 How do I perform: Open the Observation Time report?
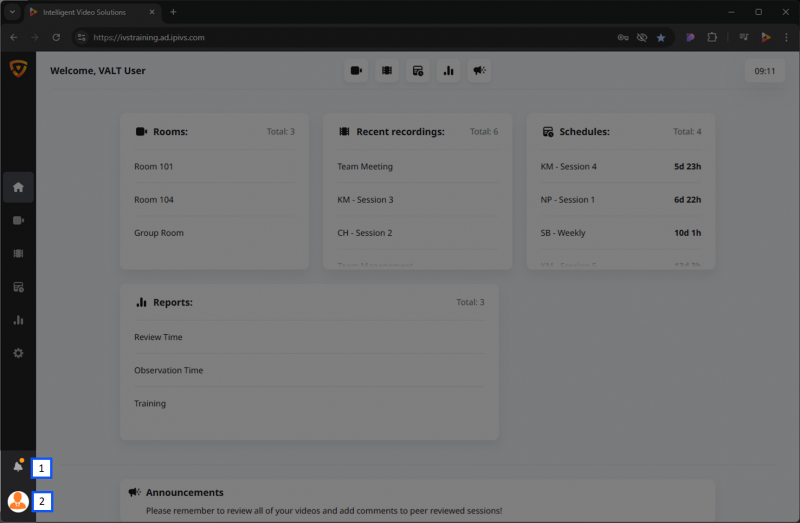(x=309, y=370)
